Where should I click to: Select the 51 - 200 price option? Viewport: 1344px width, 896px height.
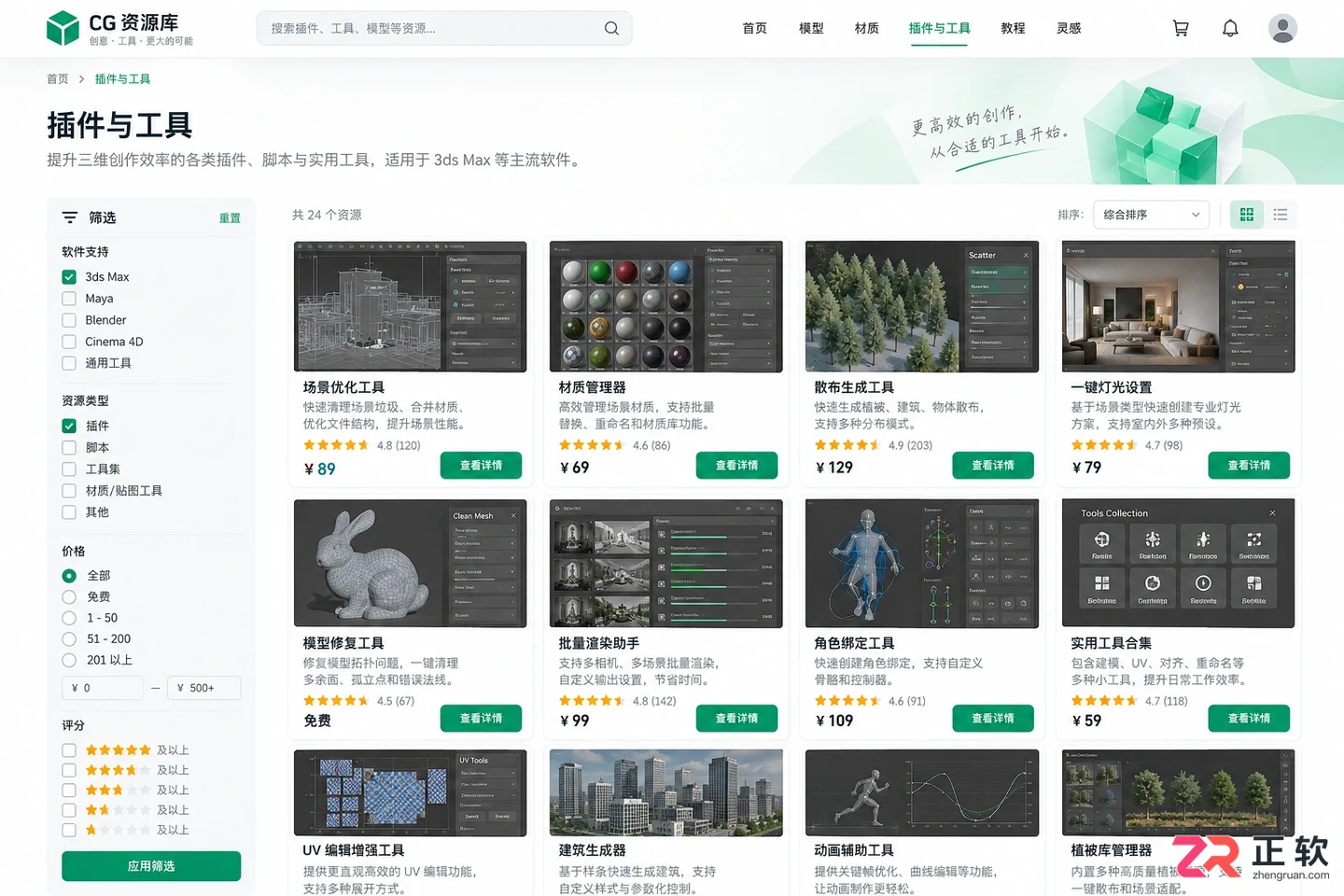pyautogui.click(x=69, y=639)
